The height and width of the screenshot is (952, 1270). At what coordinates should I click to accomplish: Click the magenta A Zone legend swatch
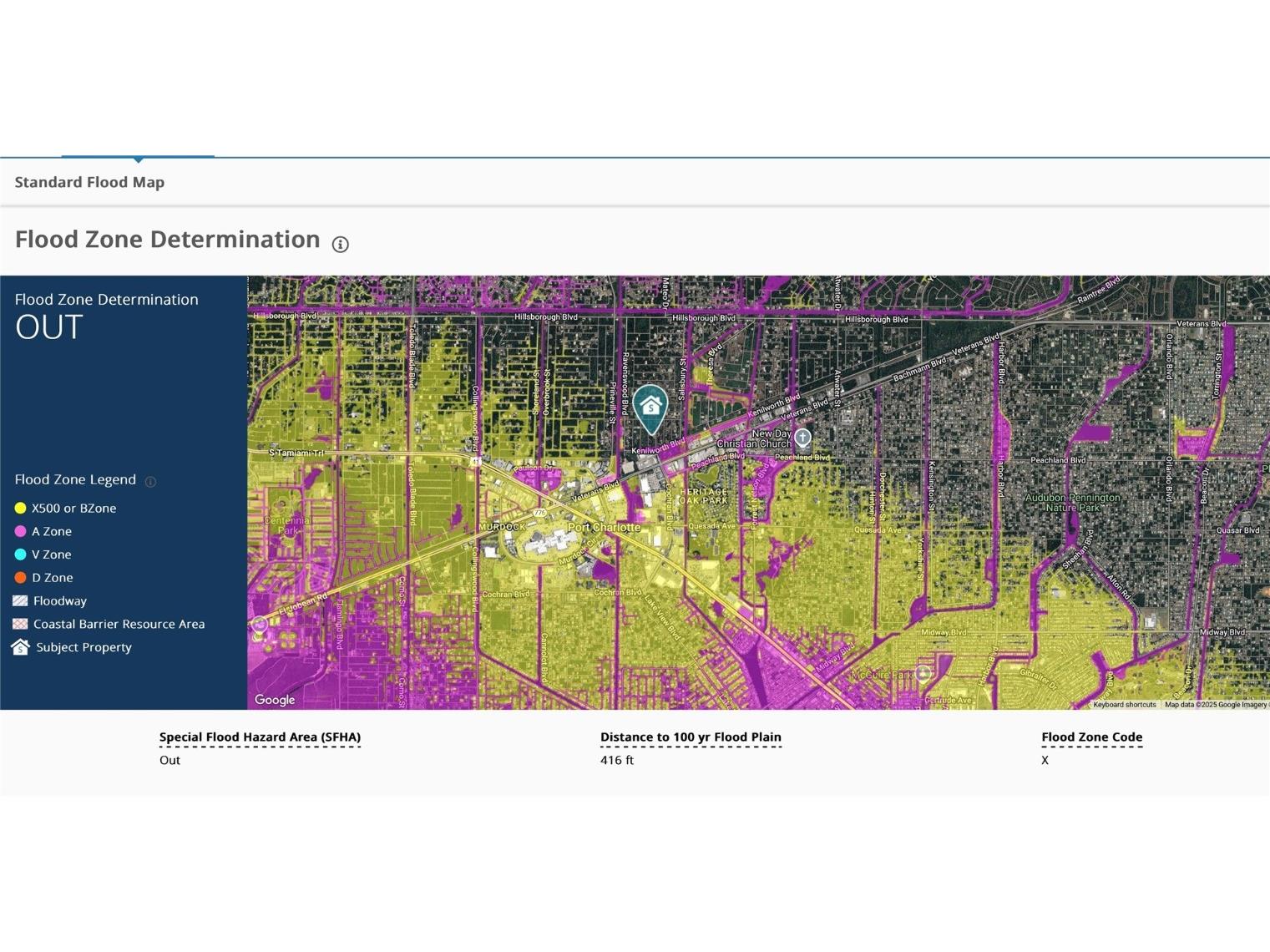[20, 531]
